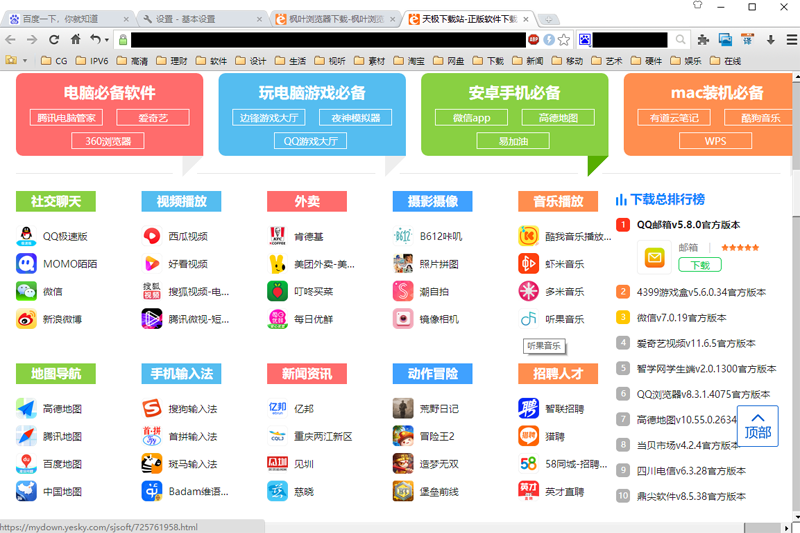Click the 顶部 back-to-top button
Screen dimensions: 800x533
coord(758,425)
